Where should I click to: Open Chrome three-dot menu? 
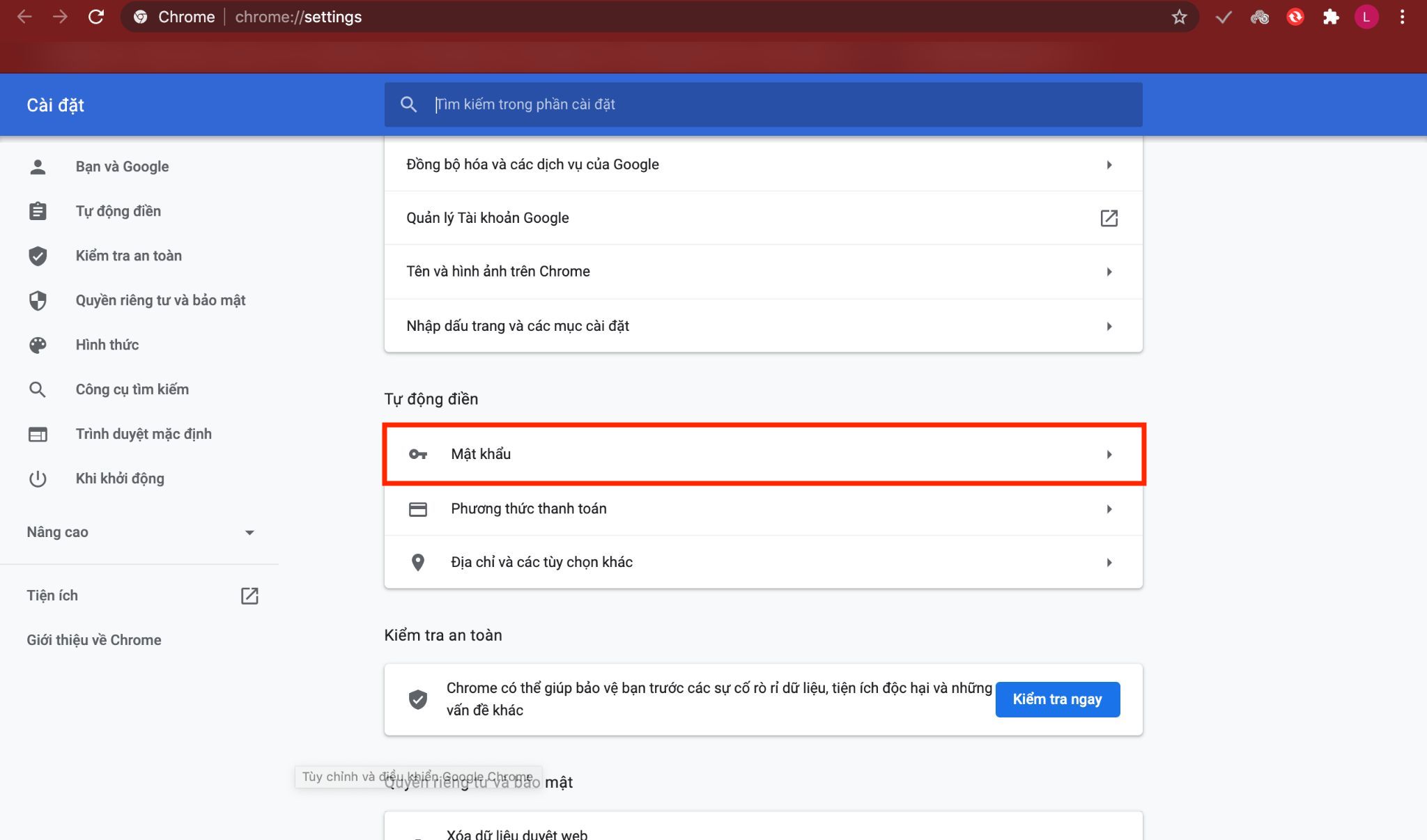1402,17
